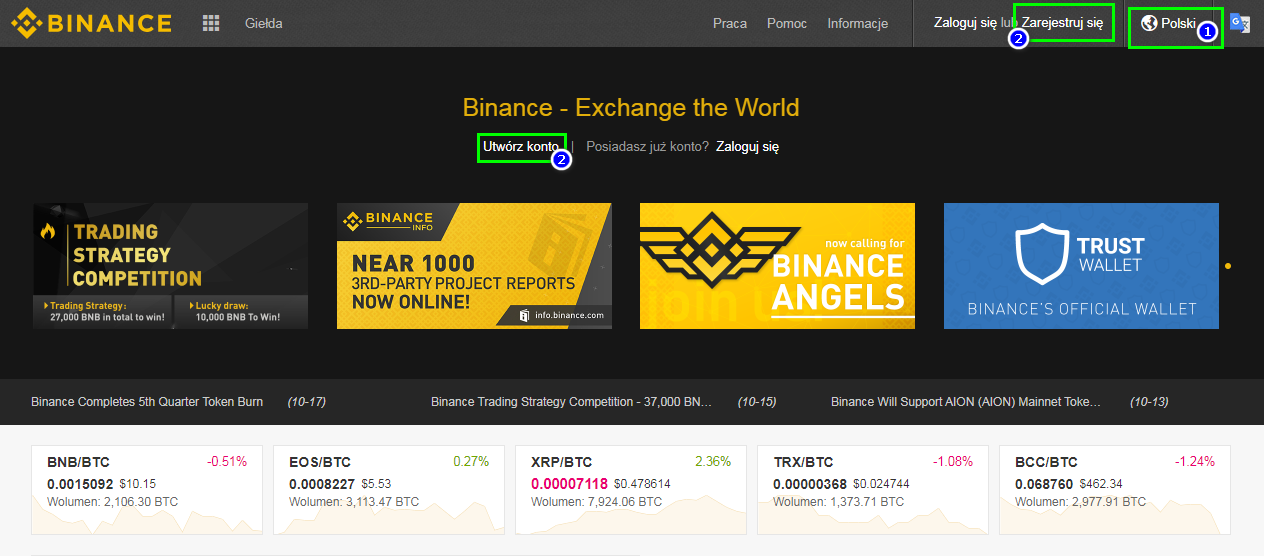Open the 5th Quarter Token Burn announcement
Image resolution: width=1264 pixels, height=556 pixels.
pos(147,402)
